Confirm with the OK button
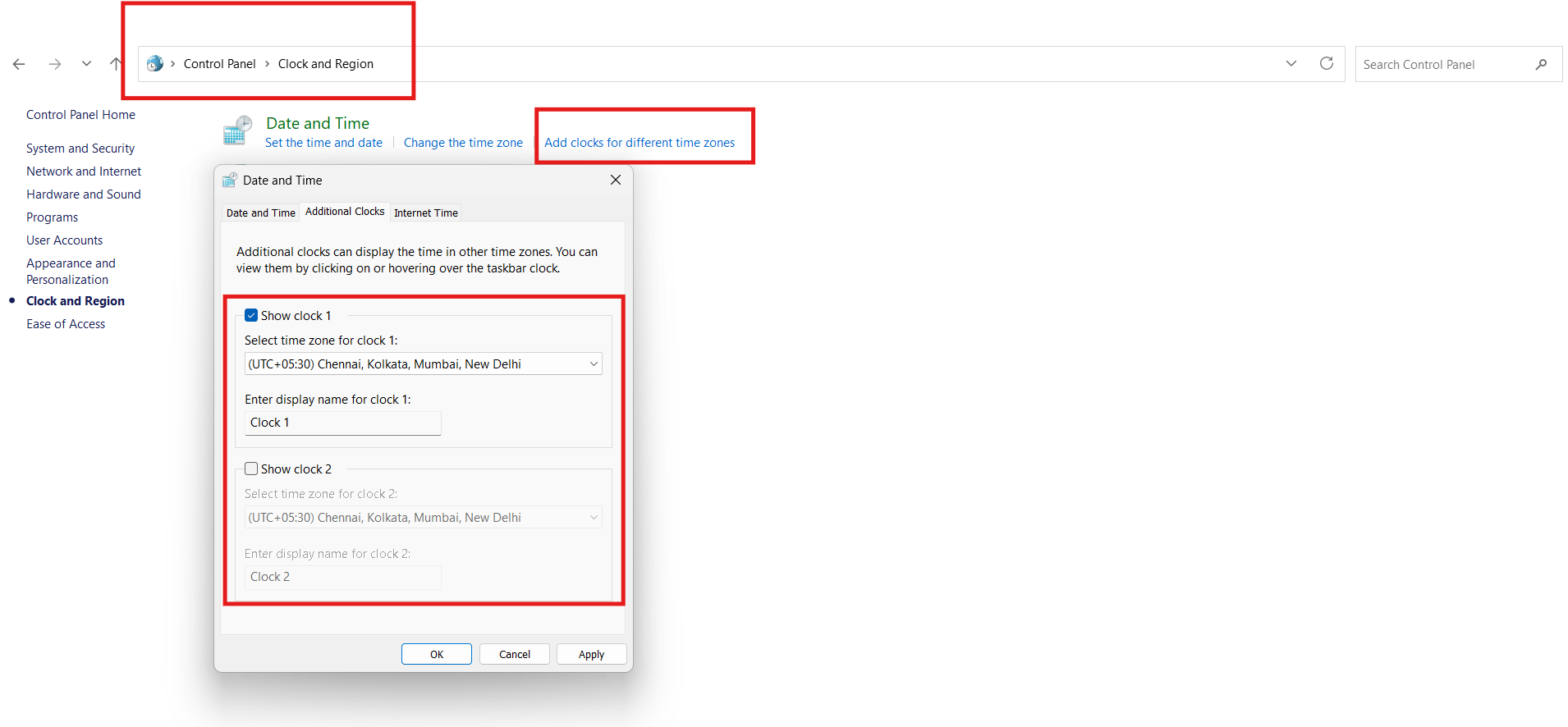 [437, 654]
